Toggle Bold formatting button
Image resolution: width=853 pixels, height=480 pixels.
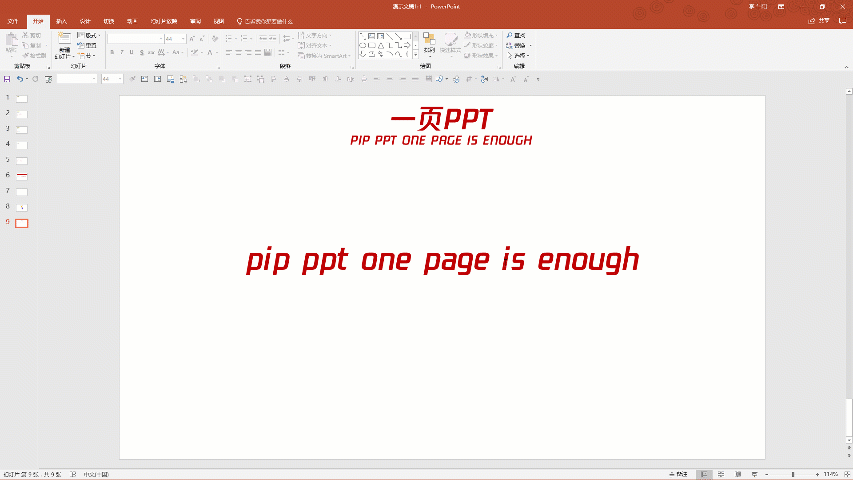tap(111, 52)
